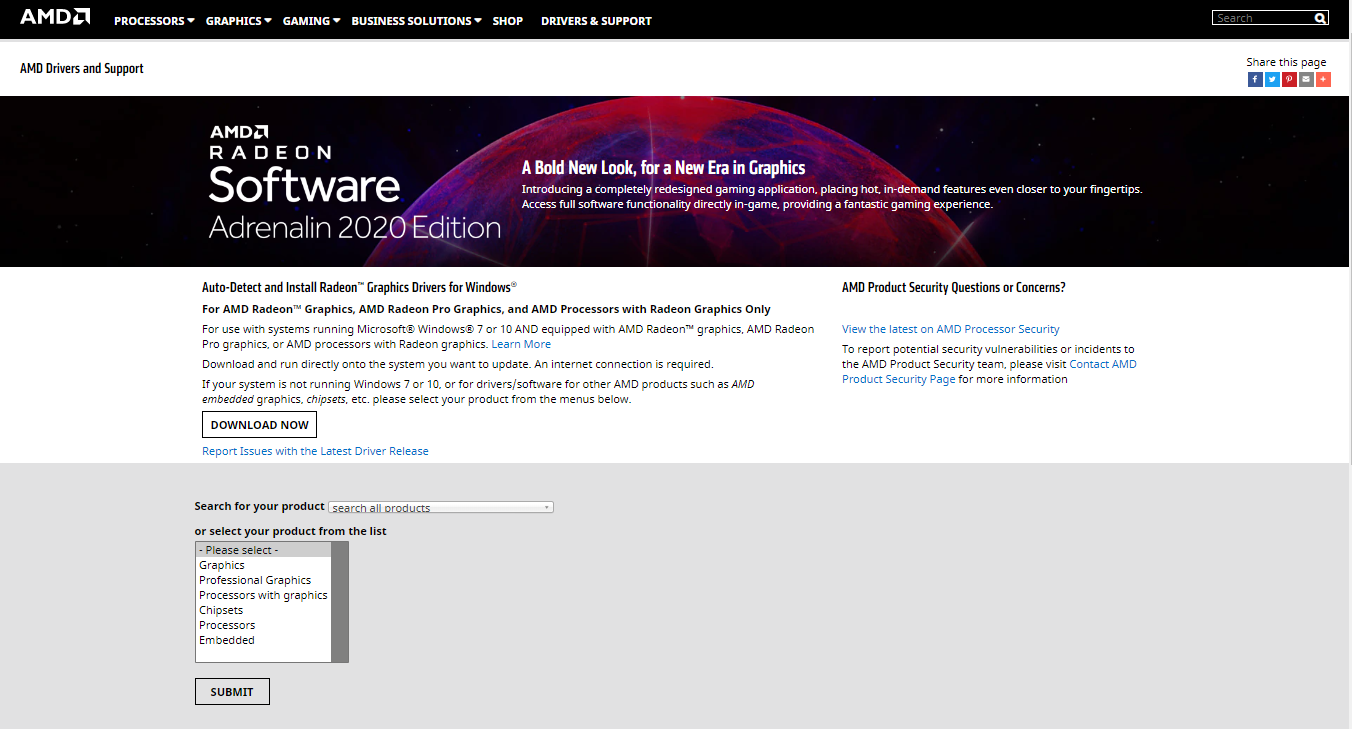The width and height of the screenshot is (1352, 729).
Task: Share this page on Pinterest
Action: (x=1289, y=80)
